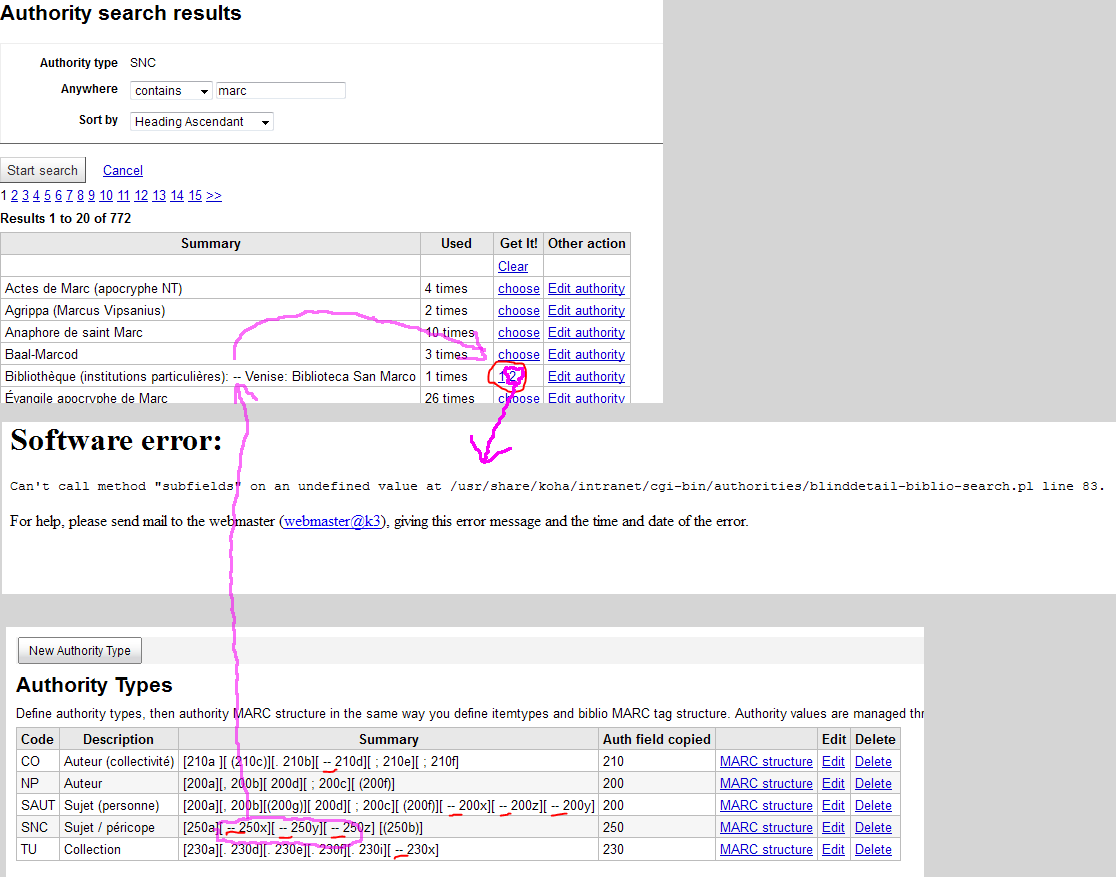This screenshot has height=877, width=1116.
Task: Go to results page 2
Action: (x=14, y=196)
